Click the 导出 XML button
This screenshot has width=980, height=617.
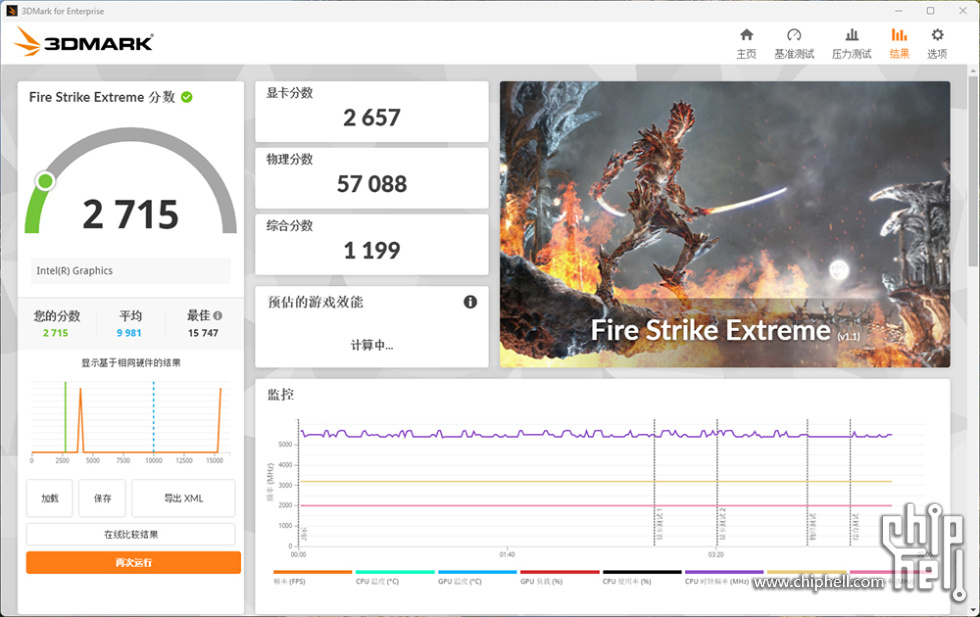tap(183, 498)
